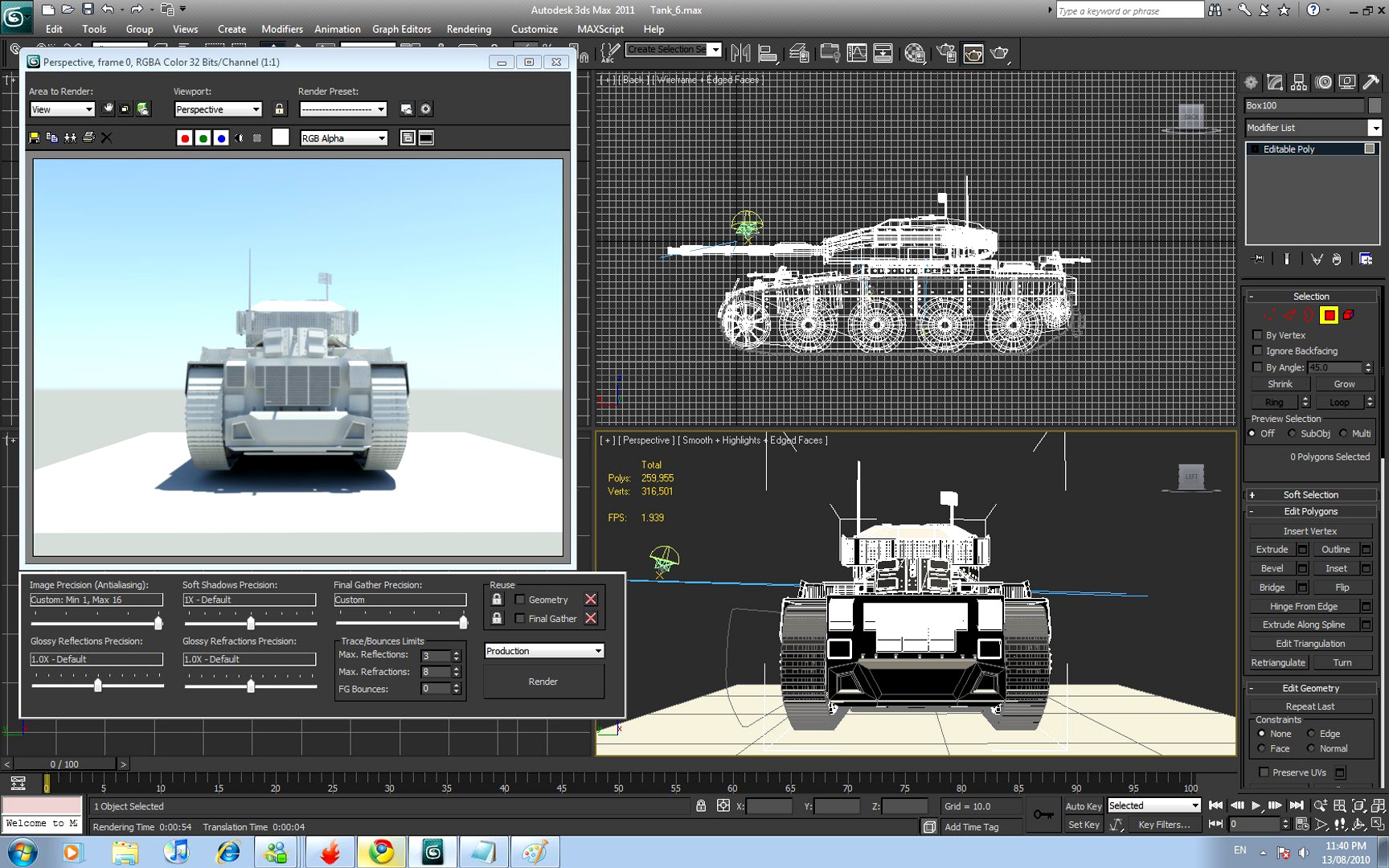Toggle the Final Gather reuse checkbox
The height and width of the screenshot is (868, 1389).
pos(520,618)
